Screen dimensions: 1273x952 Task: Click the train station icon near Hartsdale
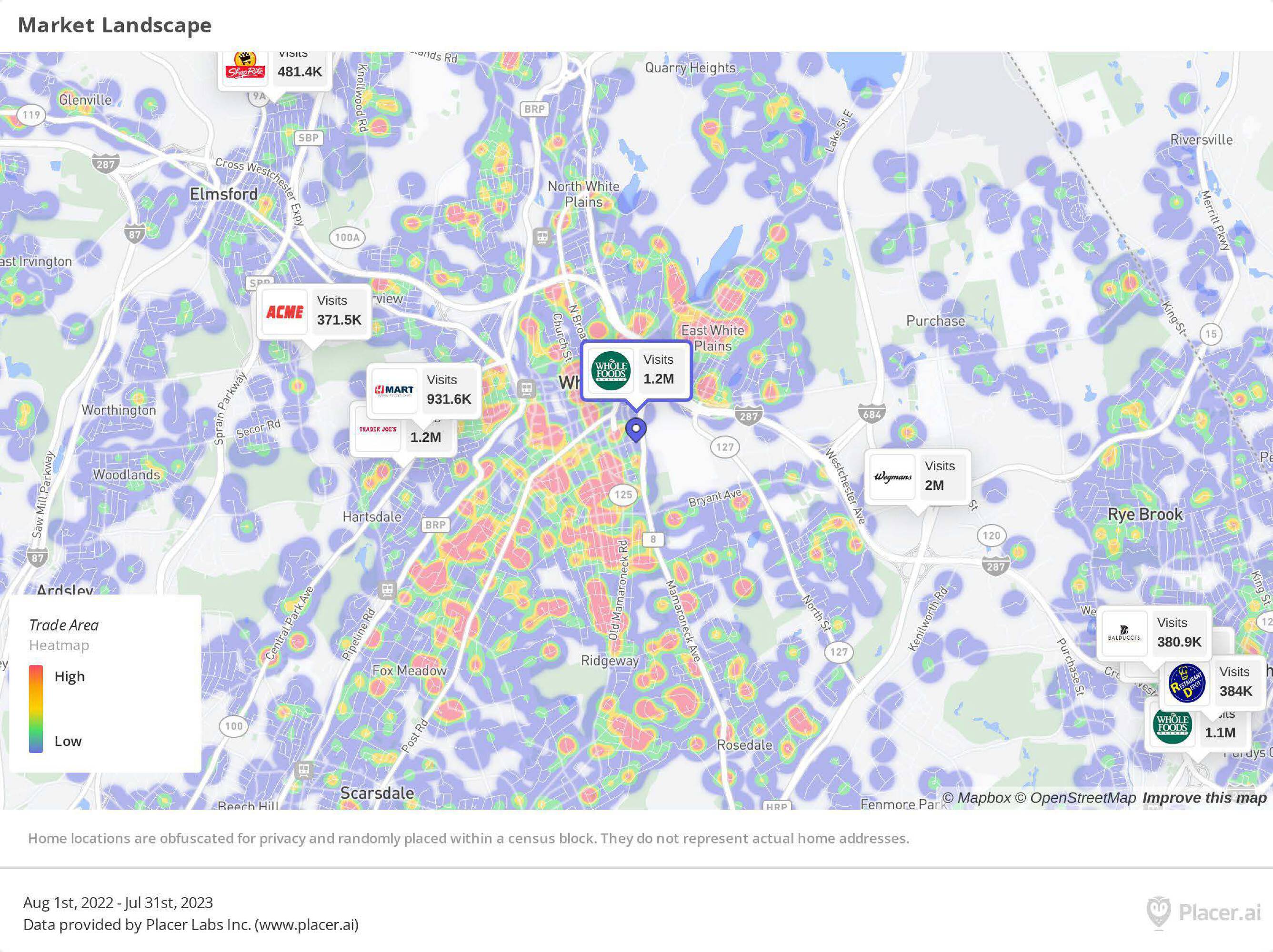(x=387, y=590)
